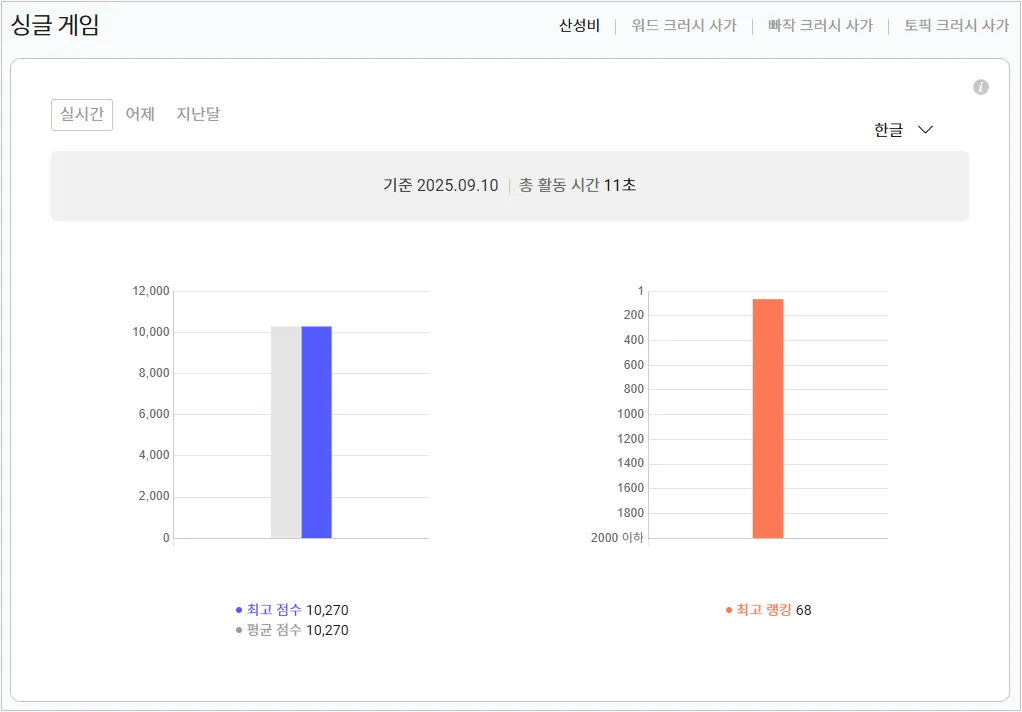The width and height of the screenshot is (1022, 712).
Task: Switch to the 어제 tab
Action: [140, 115]
